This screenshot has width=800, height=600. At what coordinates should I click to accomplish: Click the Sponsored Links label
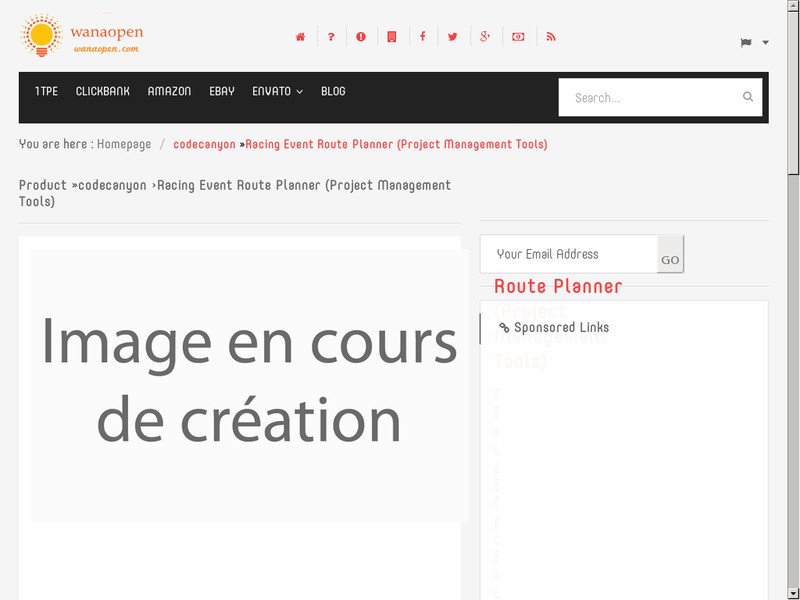pos(561,328)
